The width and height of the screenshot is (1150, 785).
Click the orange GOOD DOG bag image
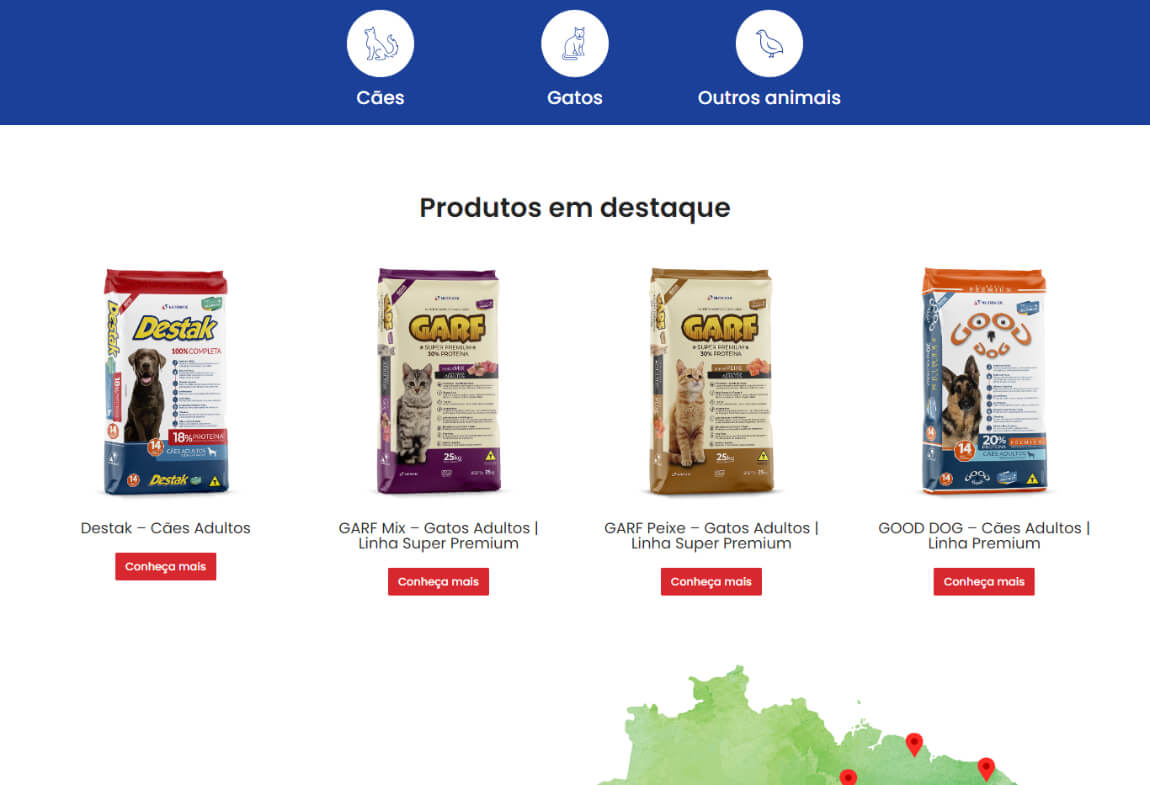coord(984,381)
